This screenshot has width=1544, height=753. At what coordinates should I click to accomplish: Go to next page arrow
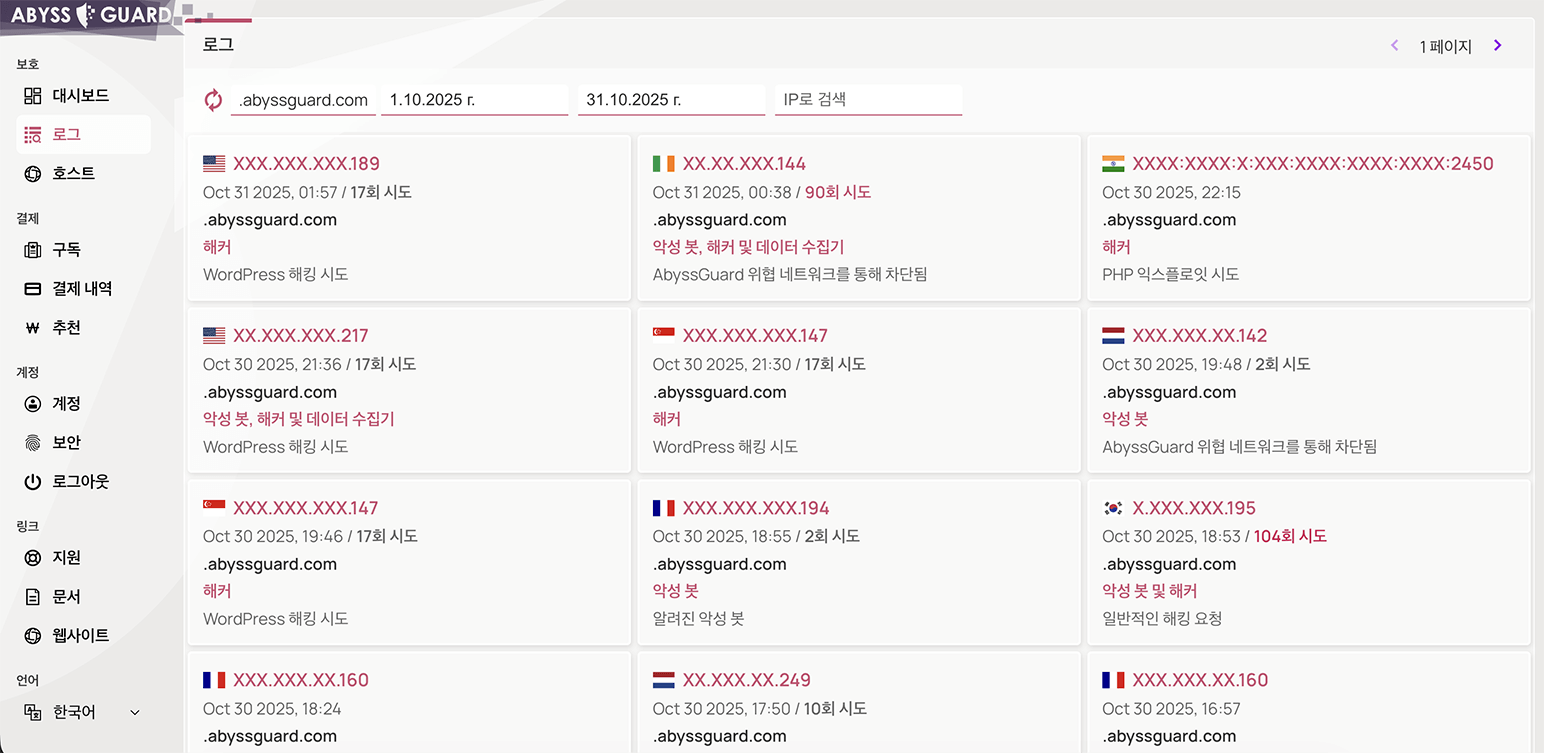pyautogui.click(x=1497, y=45)
